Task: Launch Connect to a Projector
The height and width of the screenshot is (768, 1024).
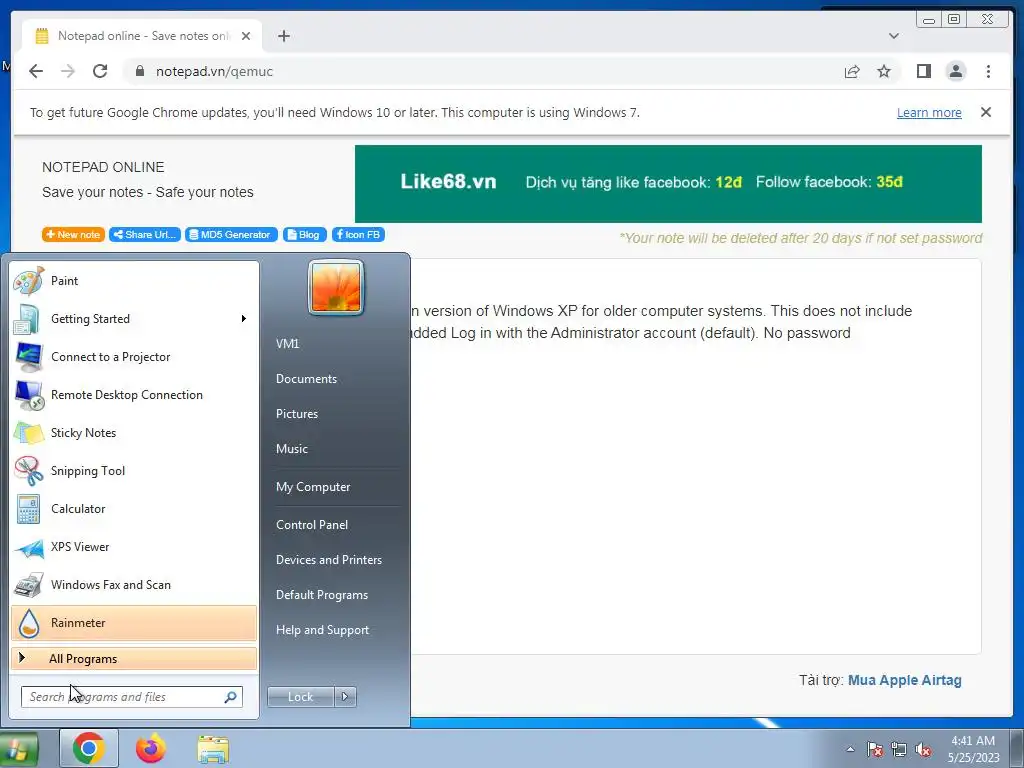Action: point(134,357)
